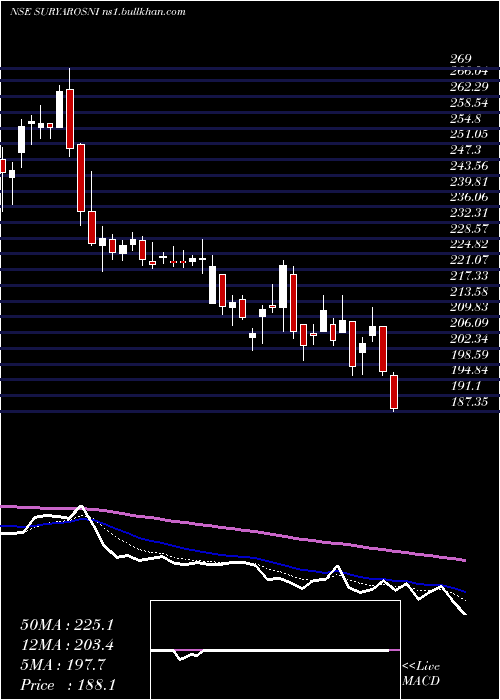Click the Price : 188.1 readout
The image size is (500, 700).
coord(67,685)
